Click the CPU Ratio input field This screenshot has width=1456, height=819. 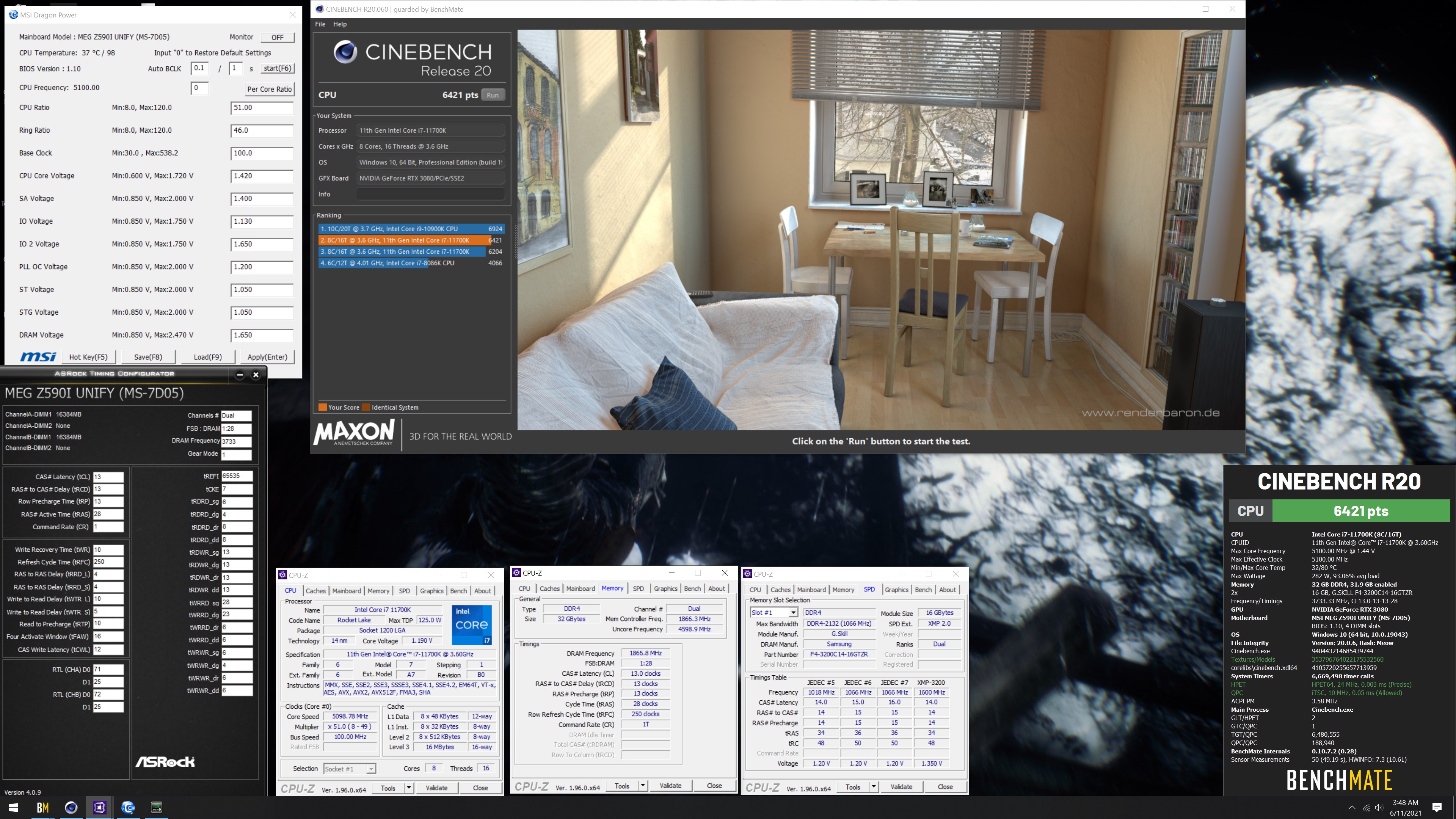(x=262, y=107)
